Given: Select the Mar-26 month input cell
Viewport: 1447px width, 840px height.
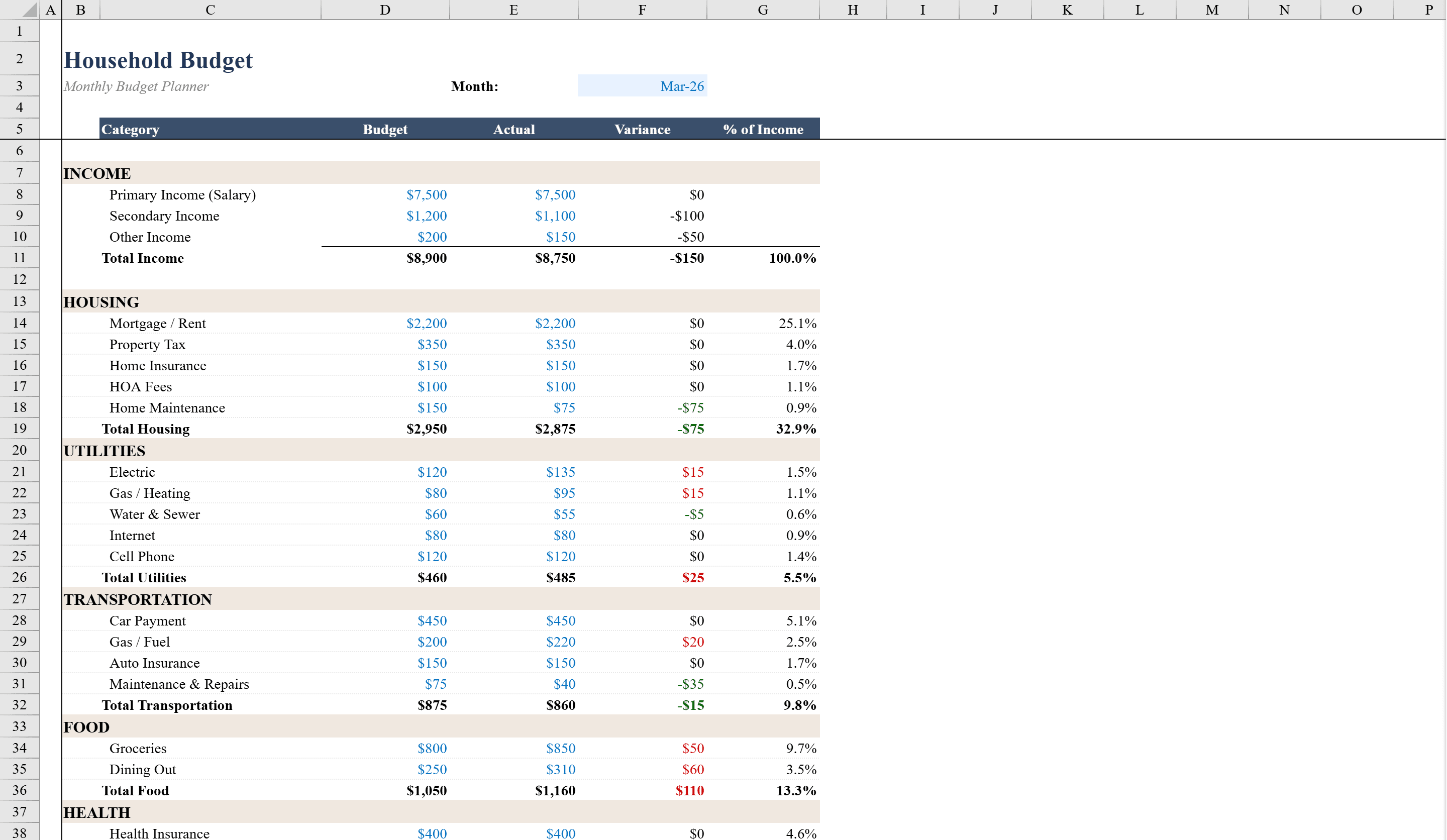Looking at the screenshot, I should pos(643,86).
